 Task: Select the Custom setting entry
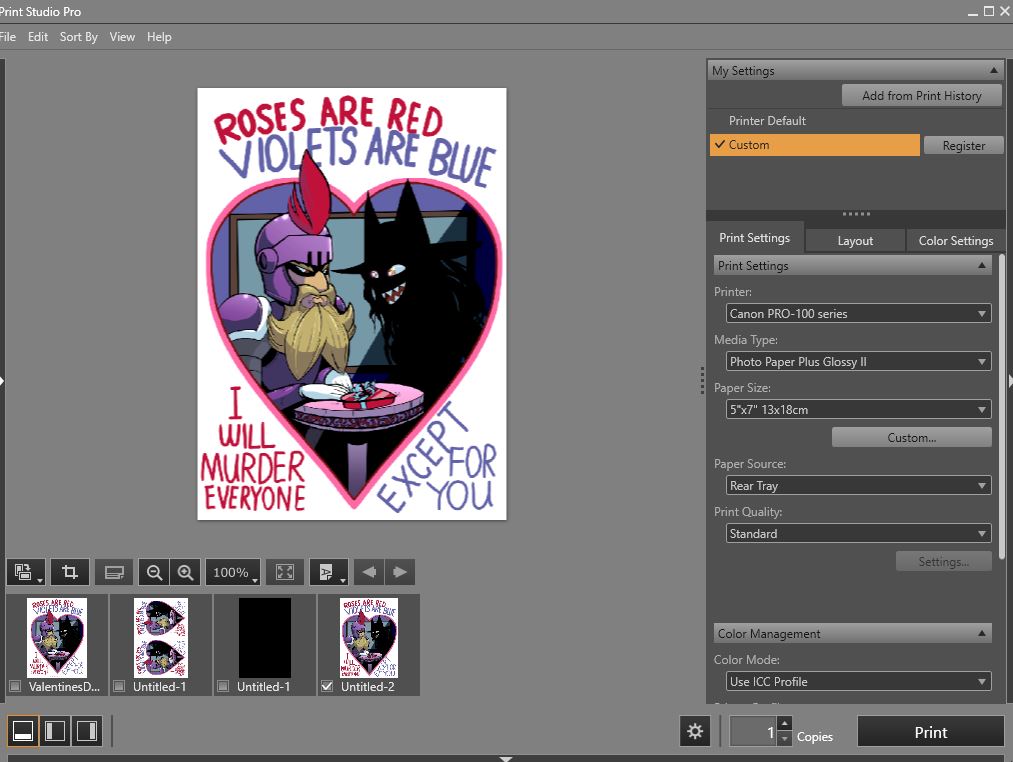(814, 145)
